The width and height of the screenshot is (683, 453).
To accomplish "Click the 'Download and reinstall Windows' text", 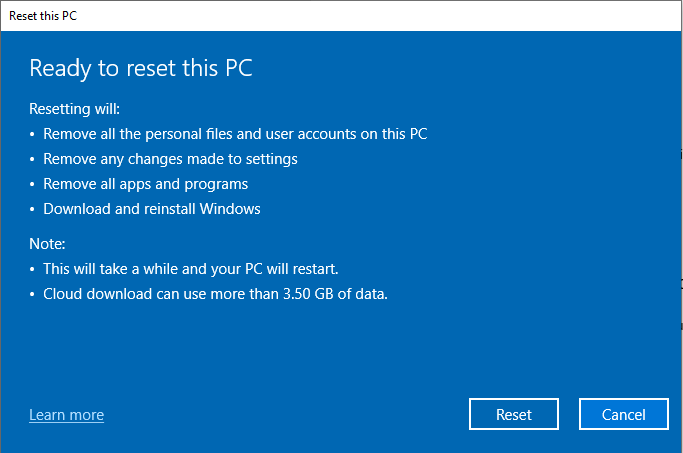I will pos(151,209).
